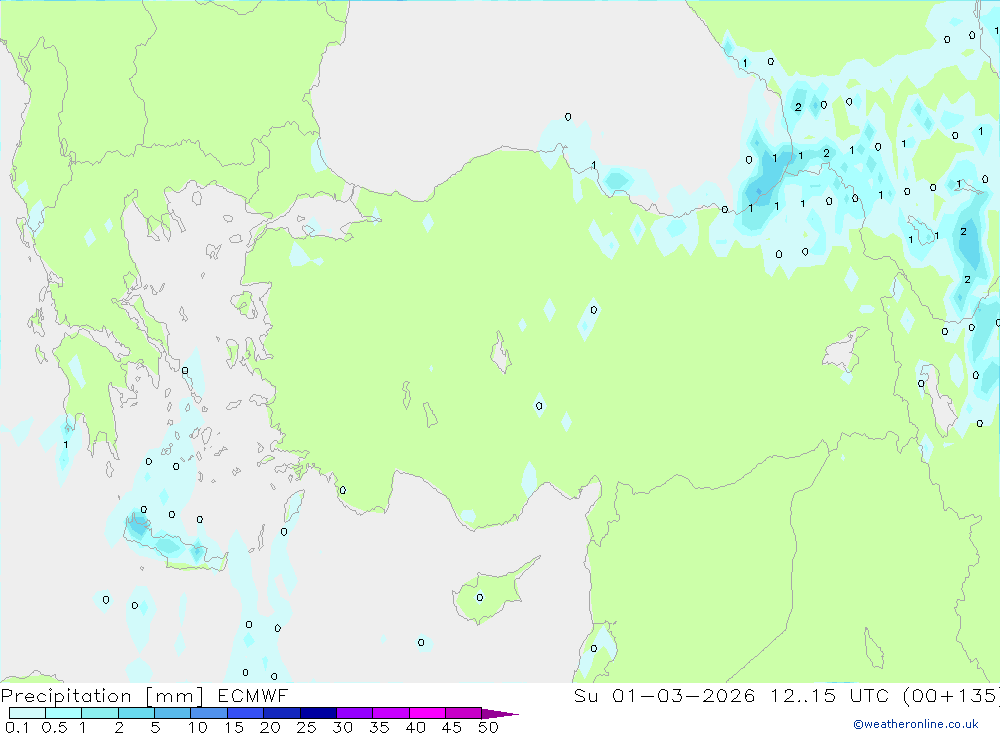This screenshot has width=1000, height=733.
Task: Click the 40–45 mm magenta legend swatch
Action: (x=427, y=713)
